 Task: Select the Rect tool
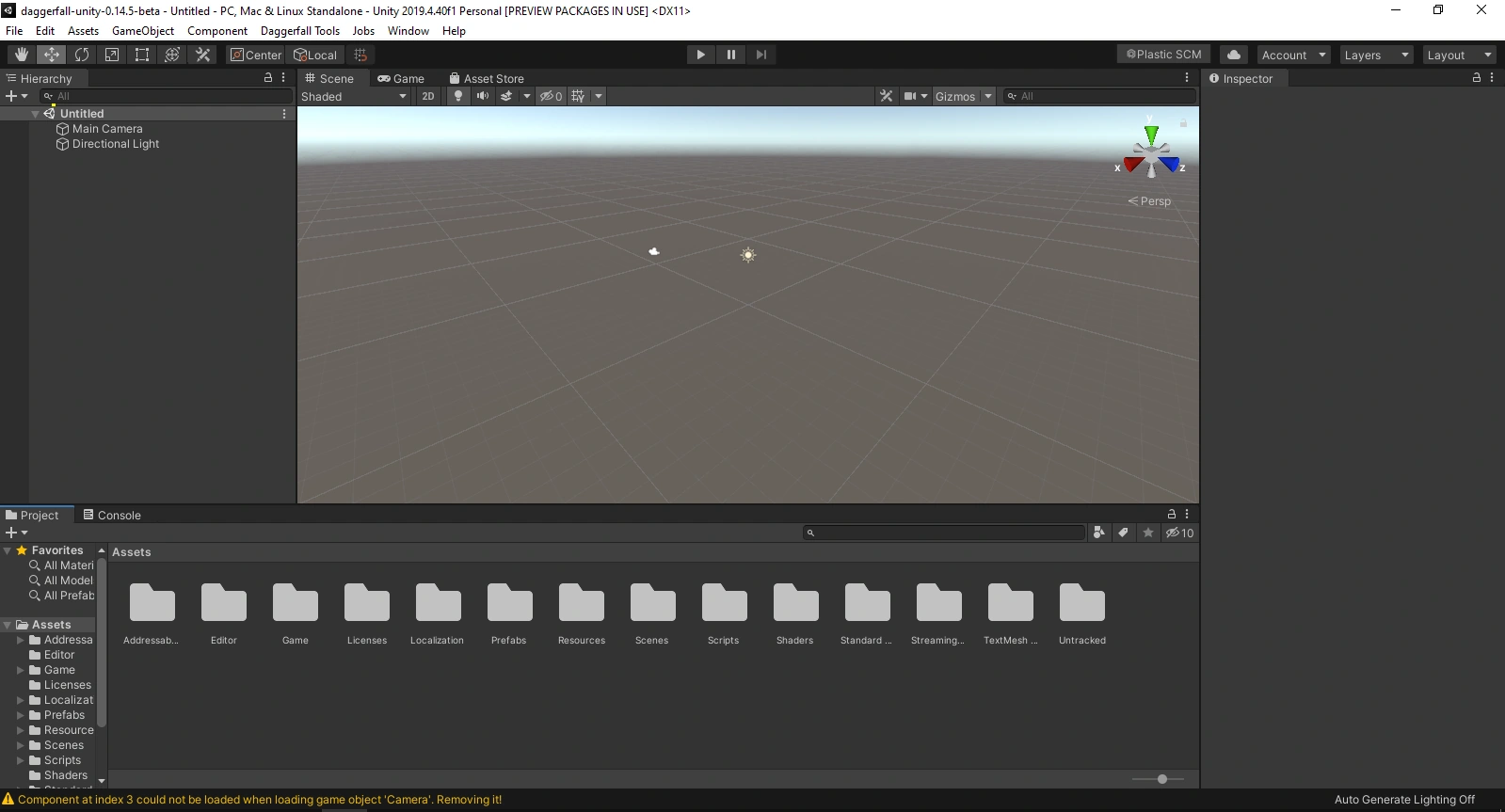[x=142, y=55]
